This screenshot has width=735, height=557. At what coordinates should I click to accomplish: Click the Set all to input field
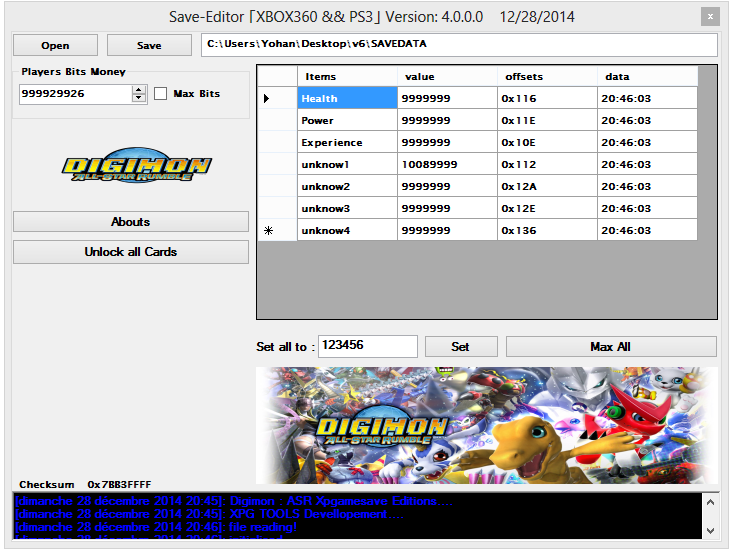coord(367,346)
